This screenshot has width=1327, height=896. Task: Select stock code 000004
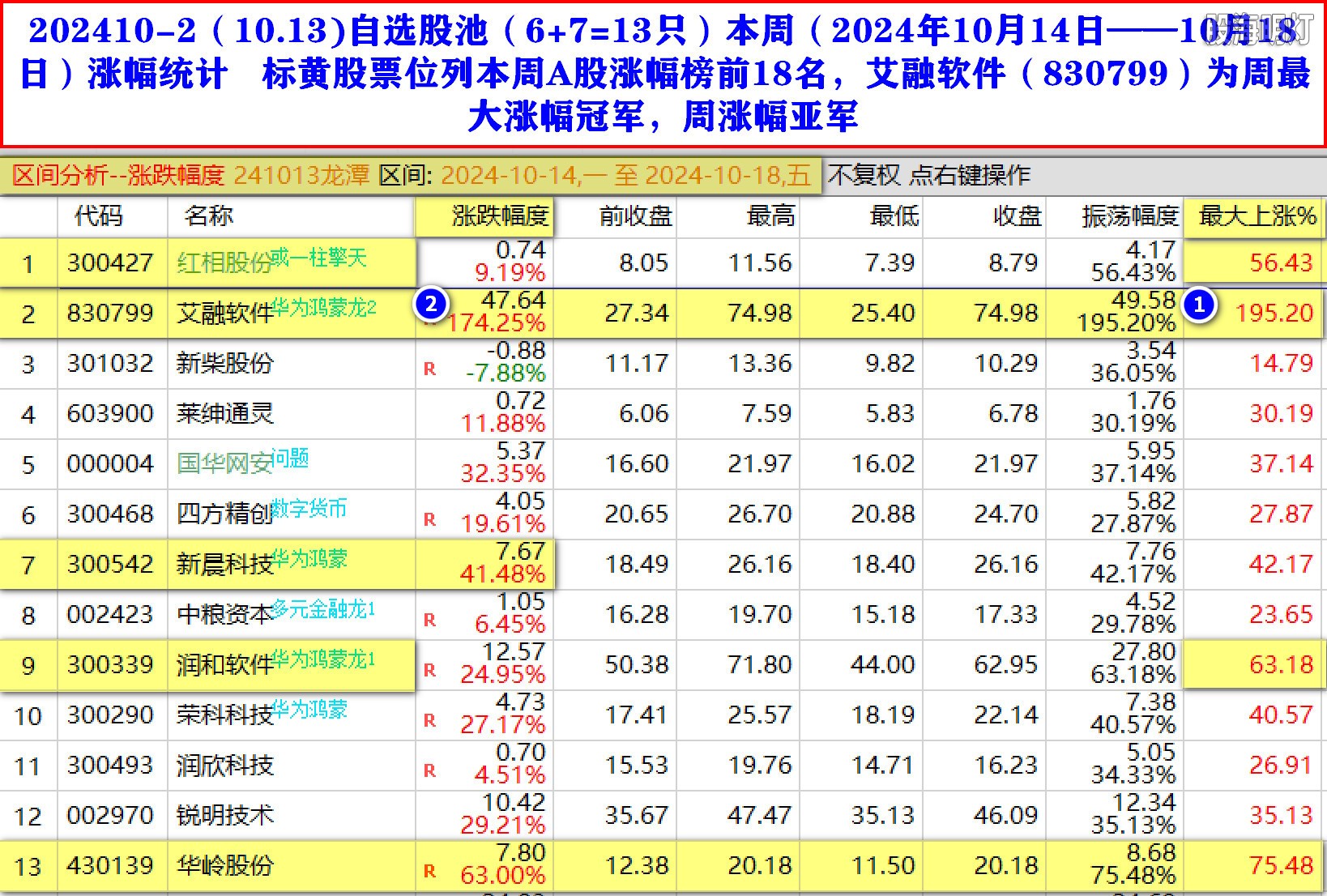[x=110, y=464]
